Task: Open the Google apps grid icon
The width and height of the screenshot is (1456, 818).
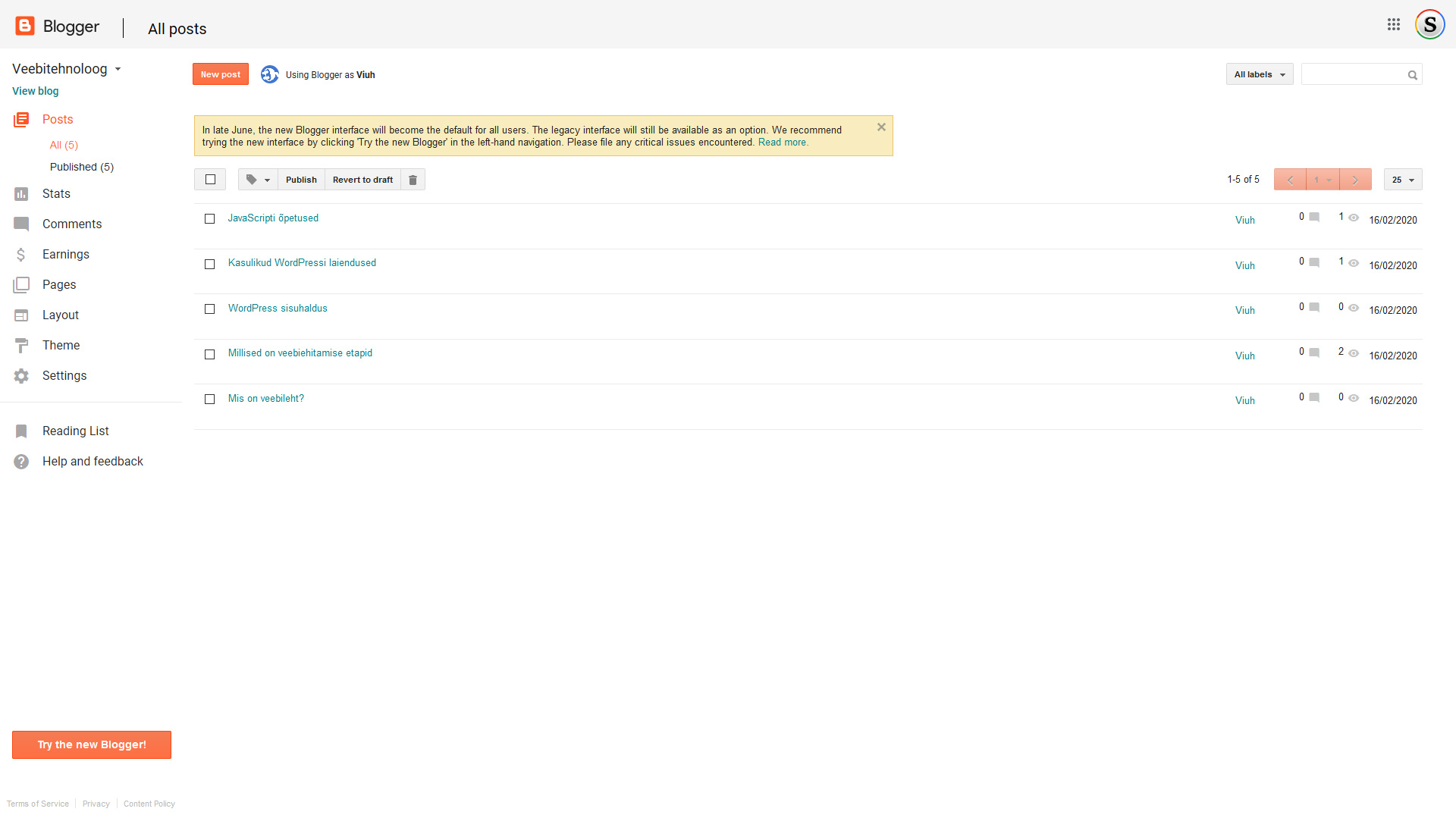Action: coord(1393,24)
